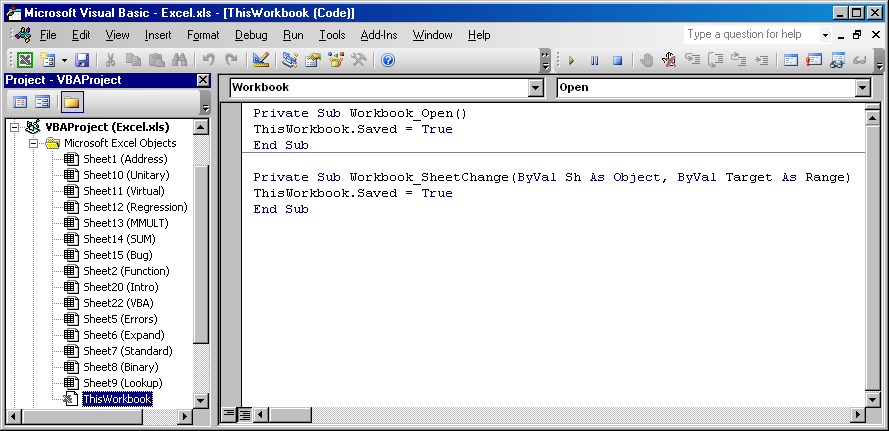Viewport: 889px width, 431px height.
Task: Clear all breakpoints icon
Action: point(670,60)
